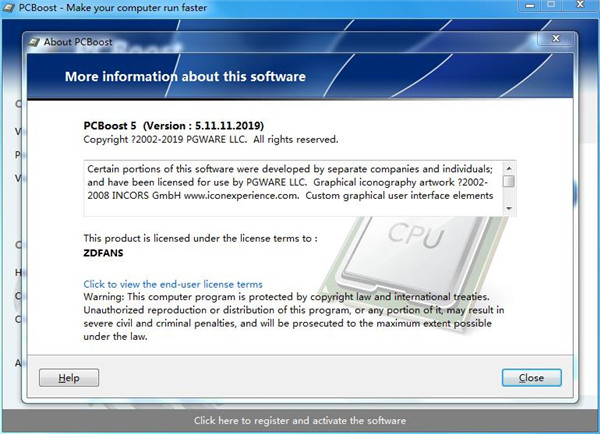
Task: Click the Help button
Action: (x=69, y=378)
